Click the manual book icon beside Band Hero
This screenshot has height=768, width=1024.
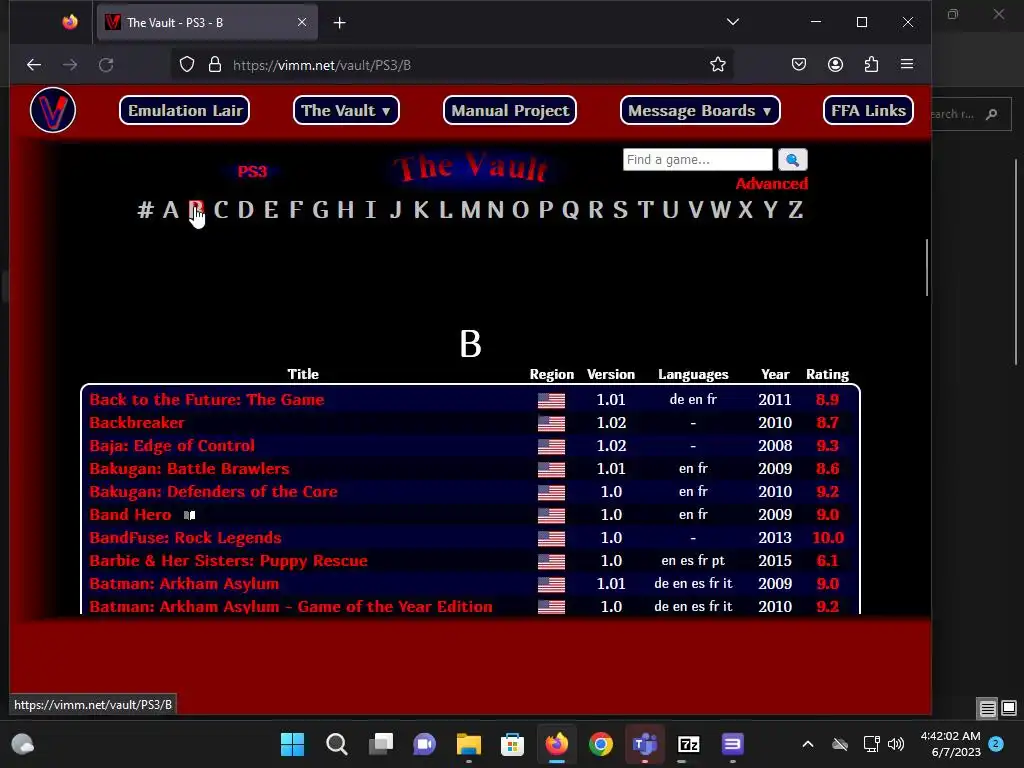point(189,515)
